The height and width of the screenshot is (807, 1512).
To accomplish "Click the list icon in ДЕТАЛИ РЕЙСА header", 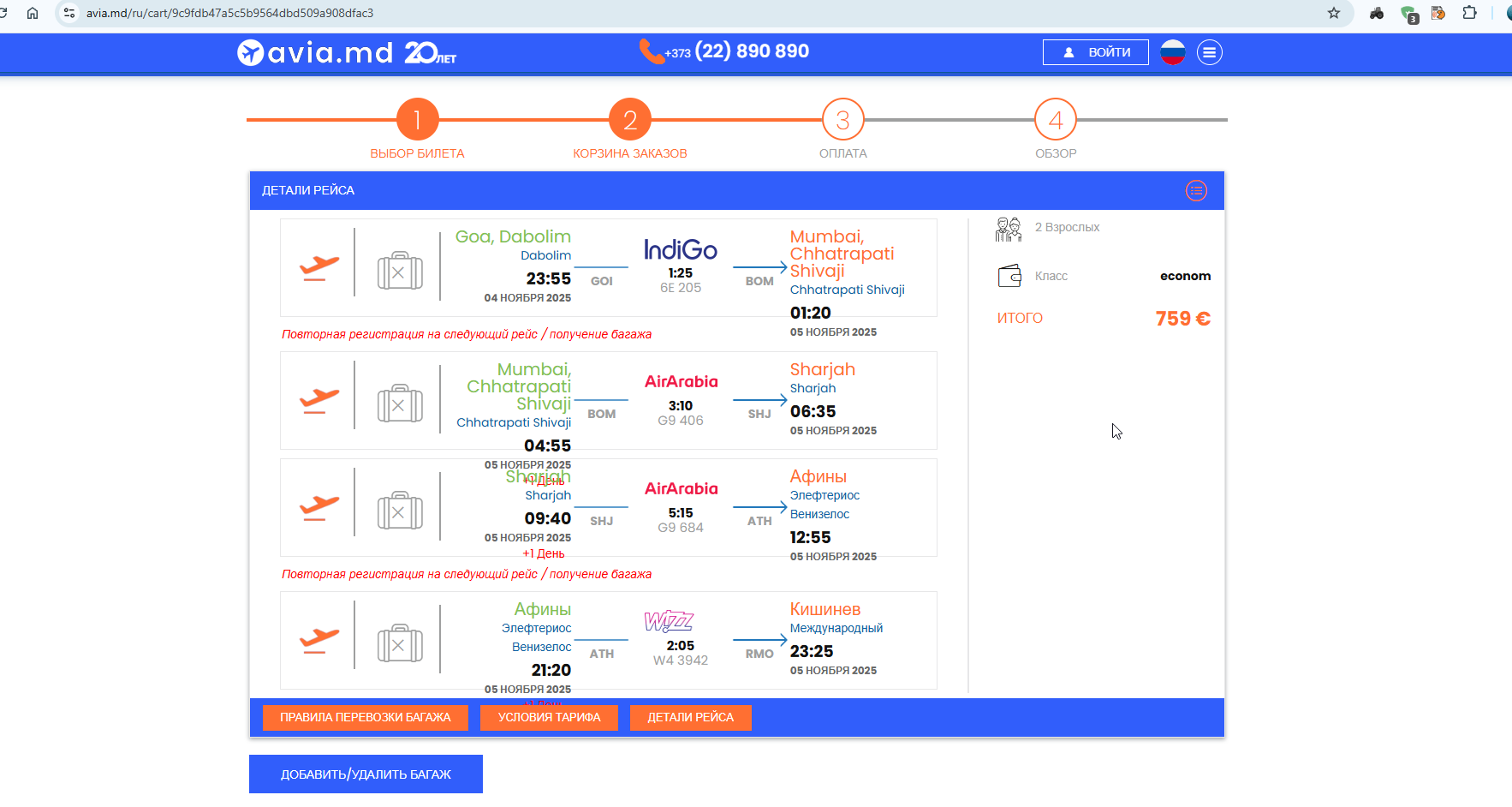I will pos(1196,190).
